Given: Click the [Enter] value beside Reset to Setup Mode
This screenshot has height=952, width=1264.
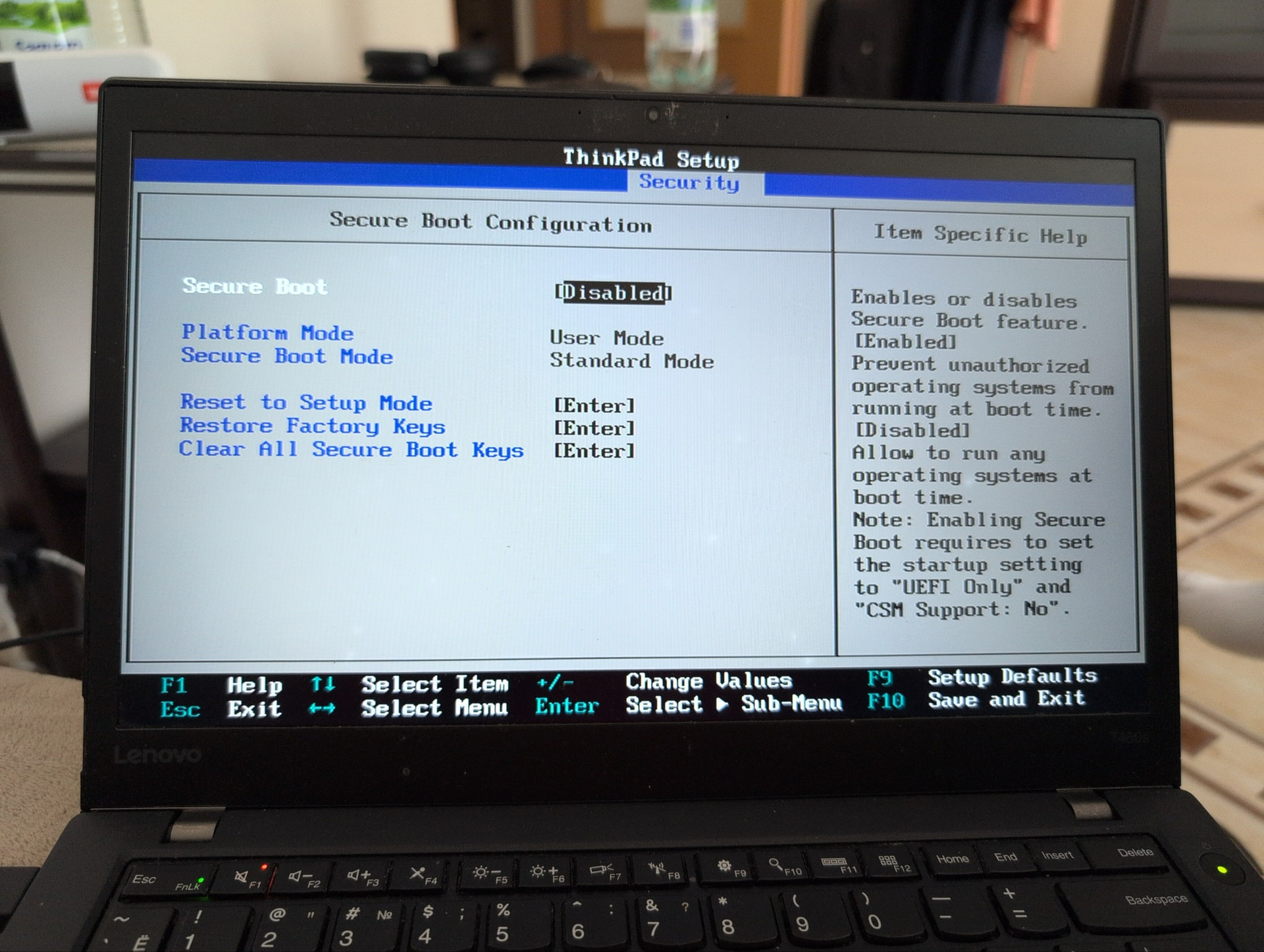Looking at the screenshot, I should click(x=594, y=406).
